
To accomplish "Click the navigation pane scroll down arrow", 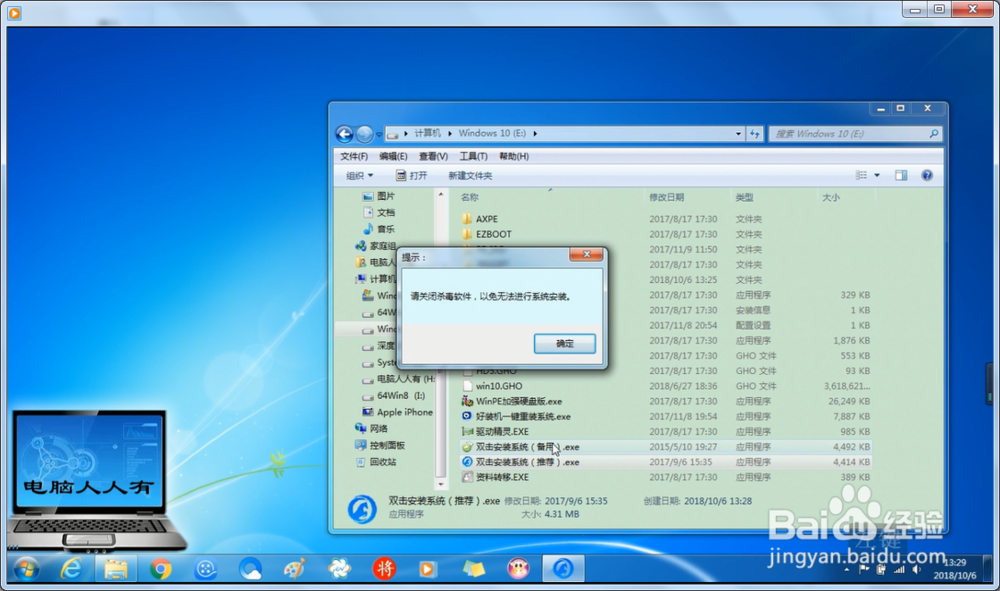I will coord(440,485).
